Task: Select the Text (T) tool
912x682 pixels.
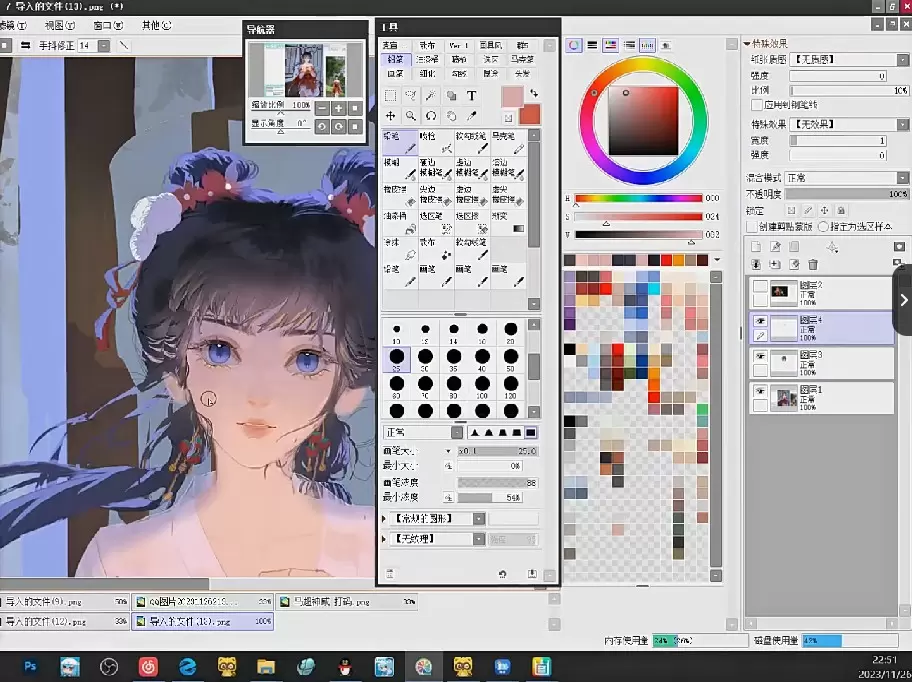Action: (x=472, y=96)
